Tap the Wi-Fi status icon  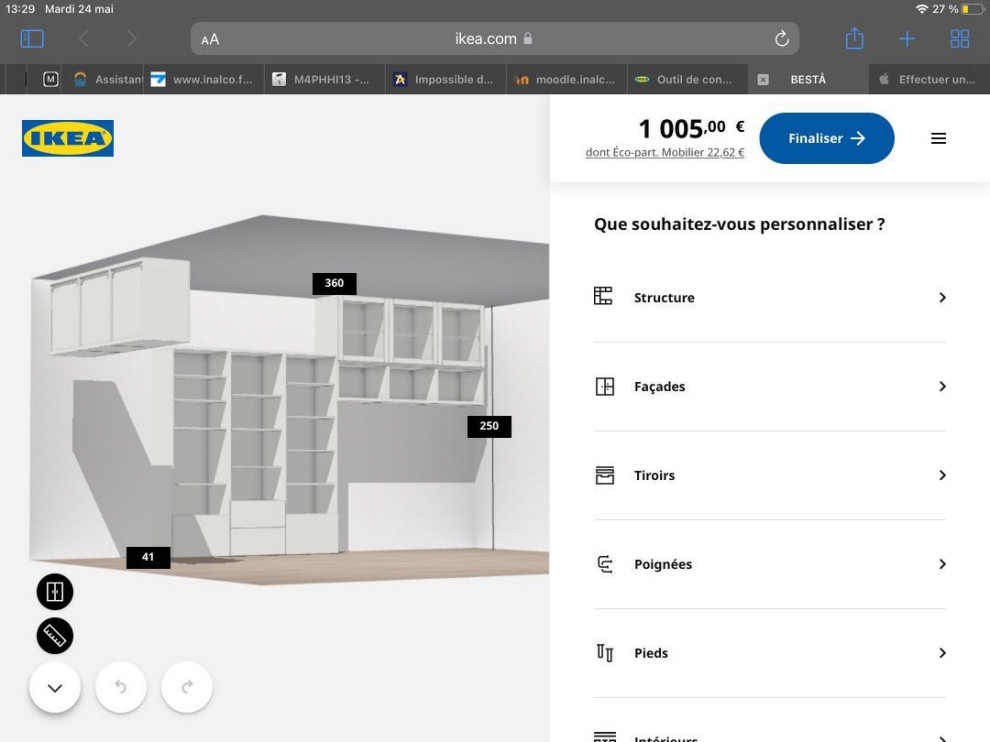tap(922, 9)
